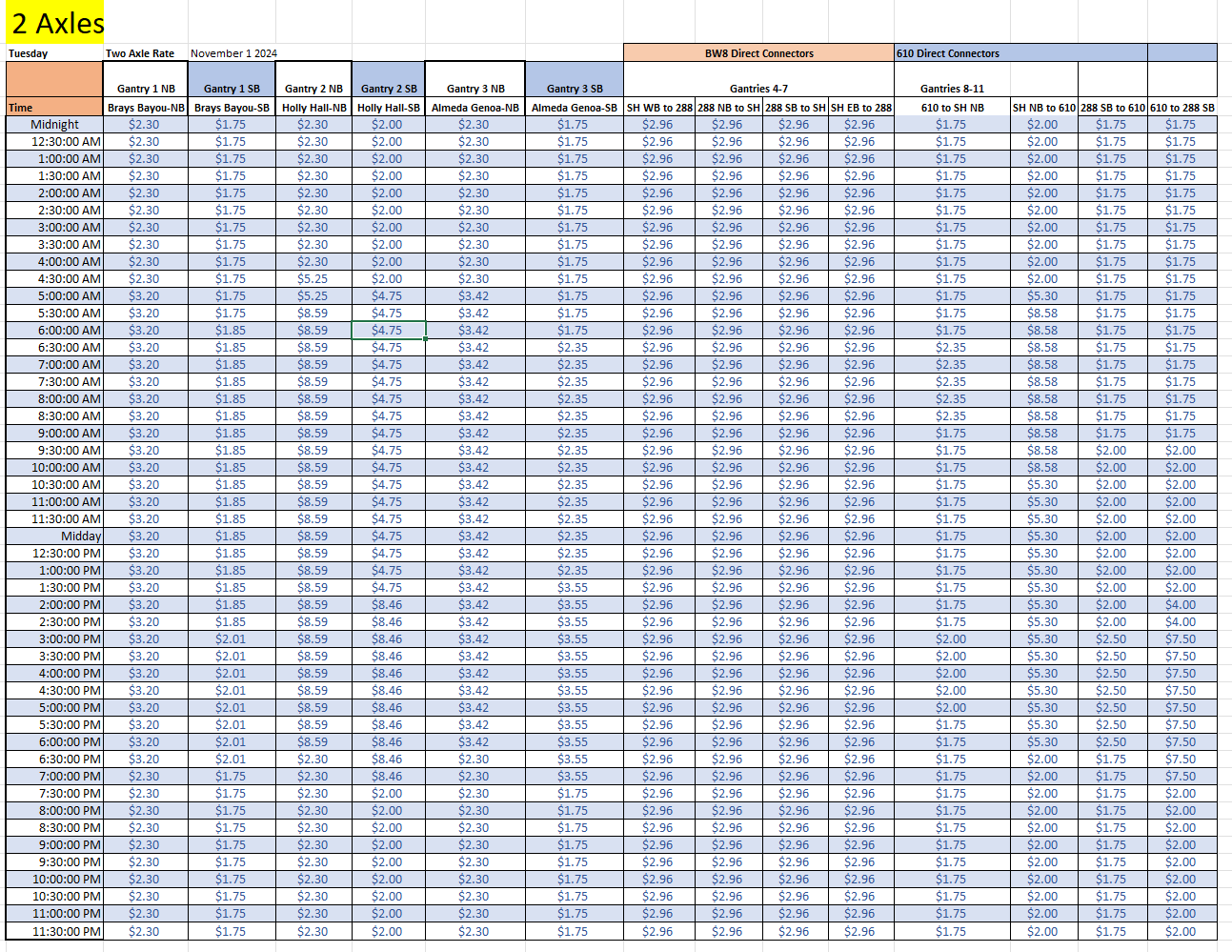The height and width of the screenshot is (952, 1232).
Task: Select the $8.58 SH NB to 610 cell at 5:30:00 AM
Action: point(1043,313)
